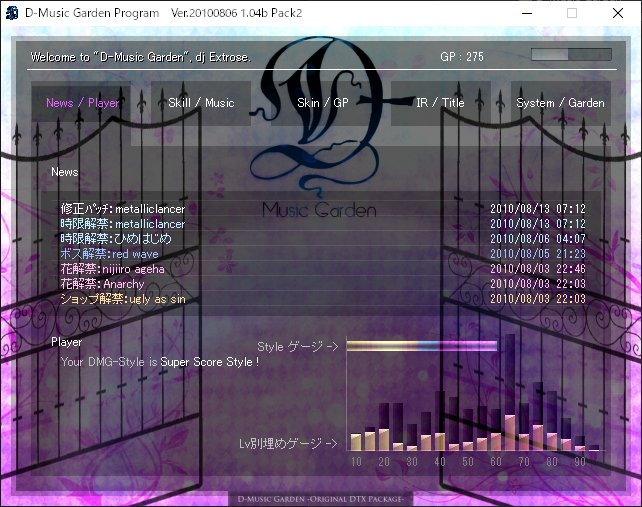This screenshot has height=507, width=642.
Task: Maximize the D-Music Garden window
Action: [572, 14]
